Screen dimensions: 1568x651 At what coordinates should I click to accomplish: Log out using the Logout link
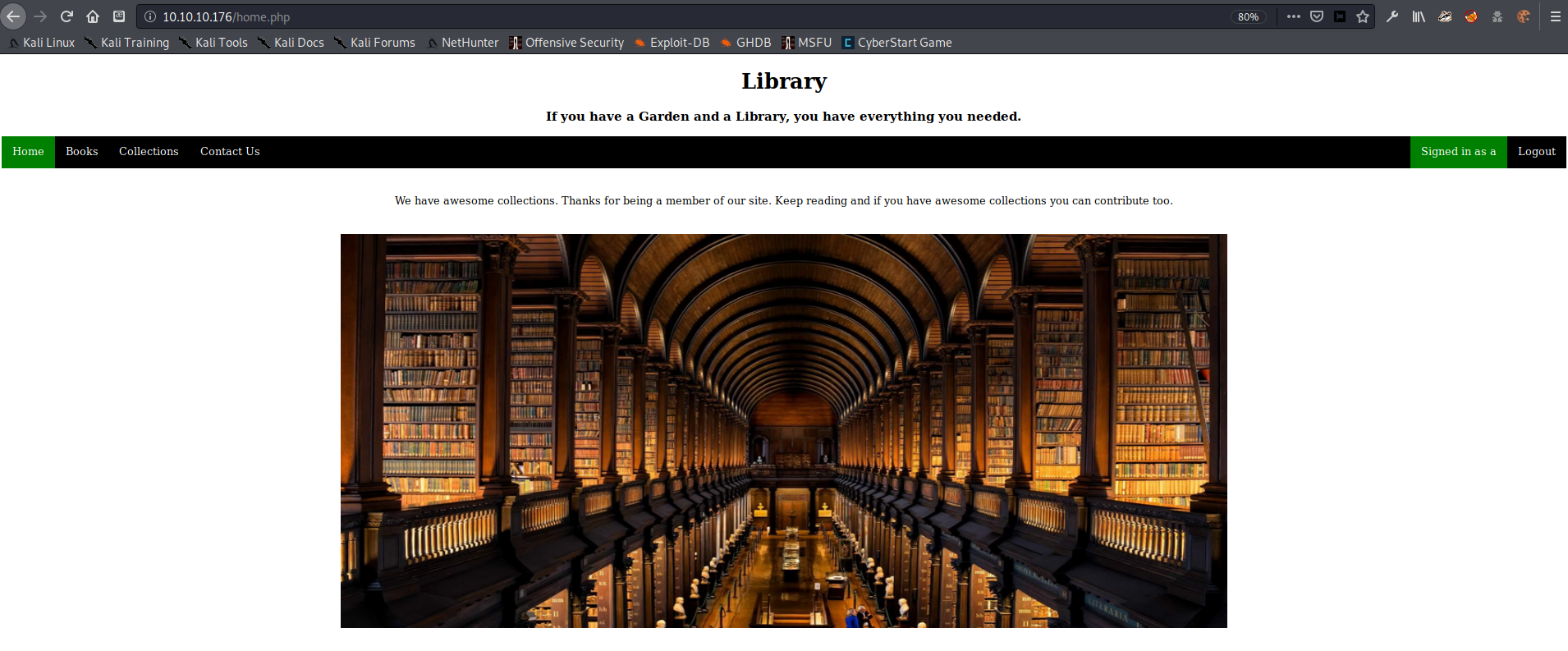pyautogui.click(x=1536, y=152)
